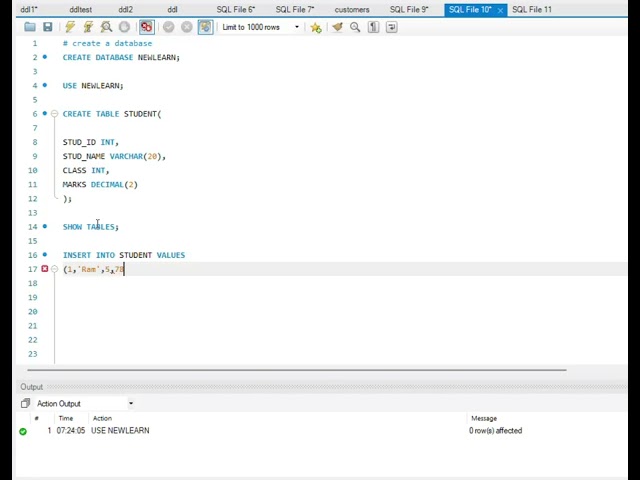This screenshot has height=480, width=640.
Task: Click the SHOW TABLES statement
Action: pos(91,227)
